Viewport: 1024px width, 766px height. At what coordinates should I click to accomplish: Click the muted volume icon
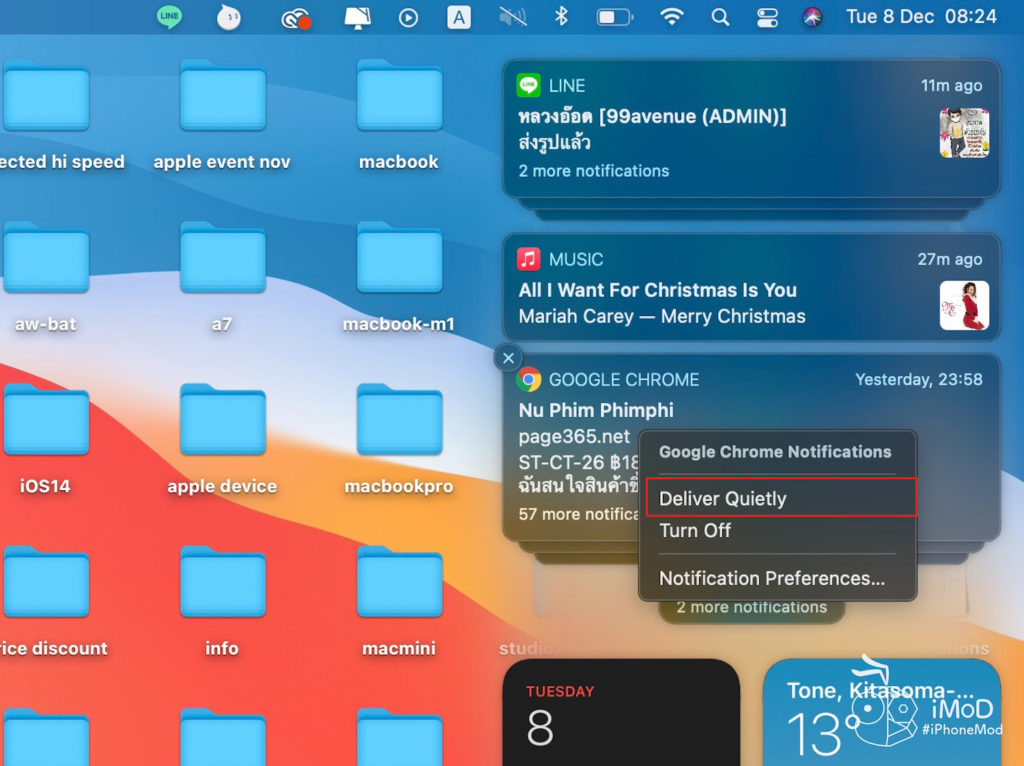tap(512, 17)
